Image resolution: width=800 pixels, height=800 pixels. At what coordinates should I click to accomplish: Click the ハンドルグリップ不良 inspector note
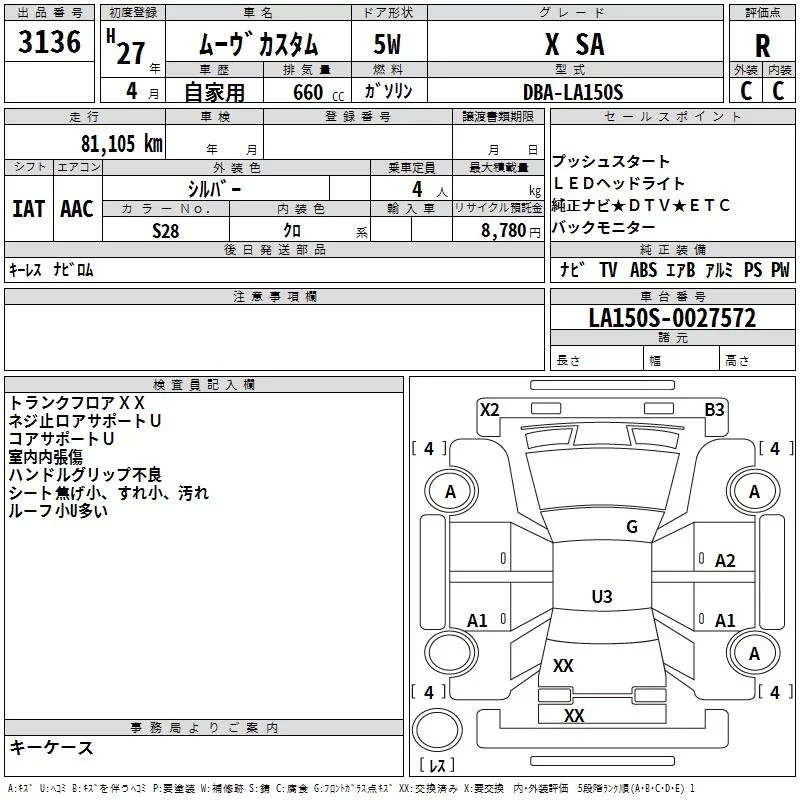pos(85,475)
